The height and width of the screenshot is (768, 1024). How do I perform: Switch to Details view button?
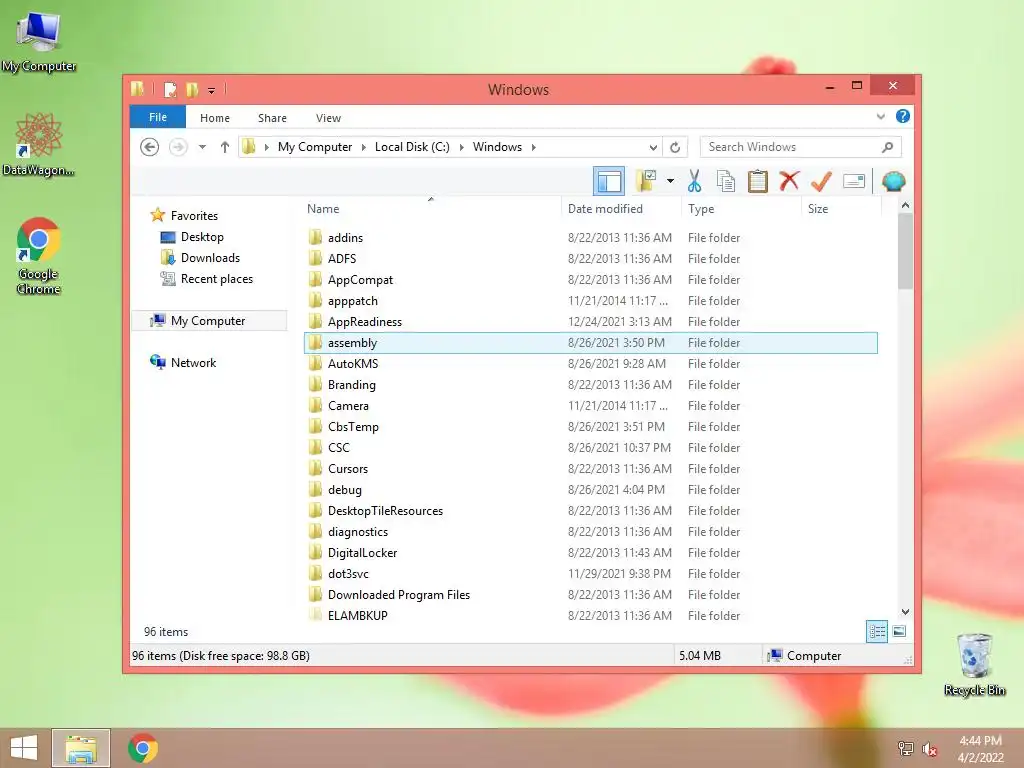click(876, 632)
